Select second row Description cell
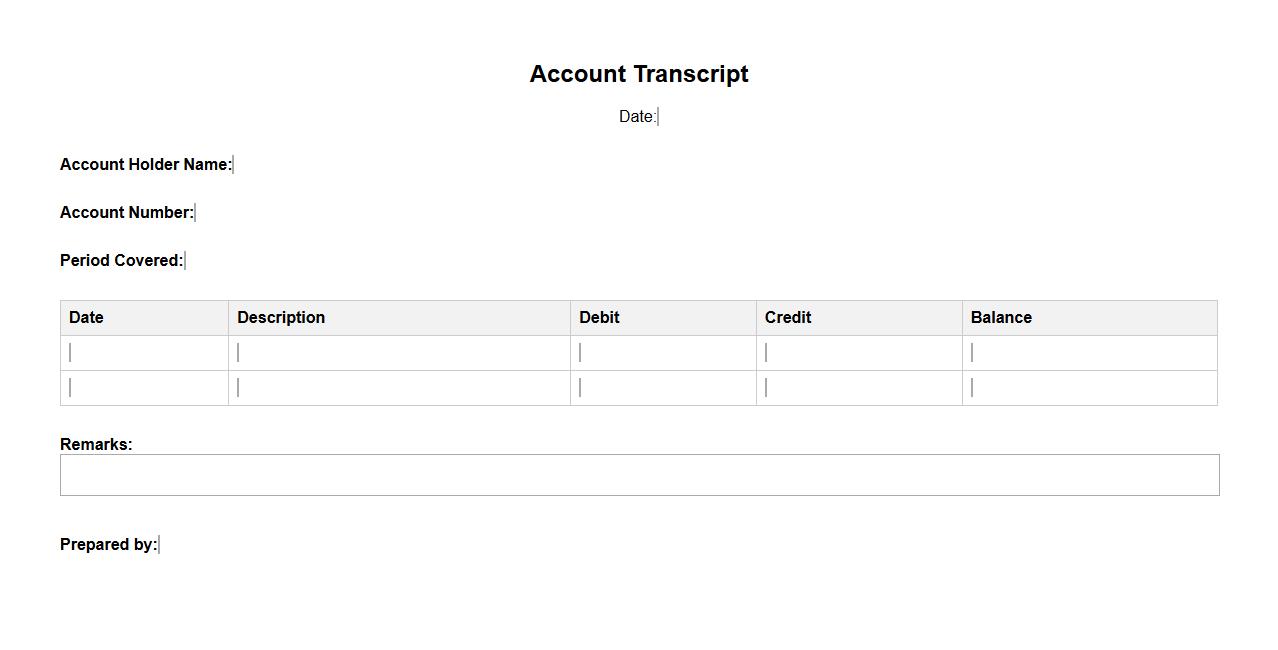Image resolution: width=1278 pixels, height=650 pixels. pyautogui.click(x=398, y=388)
